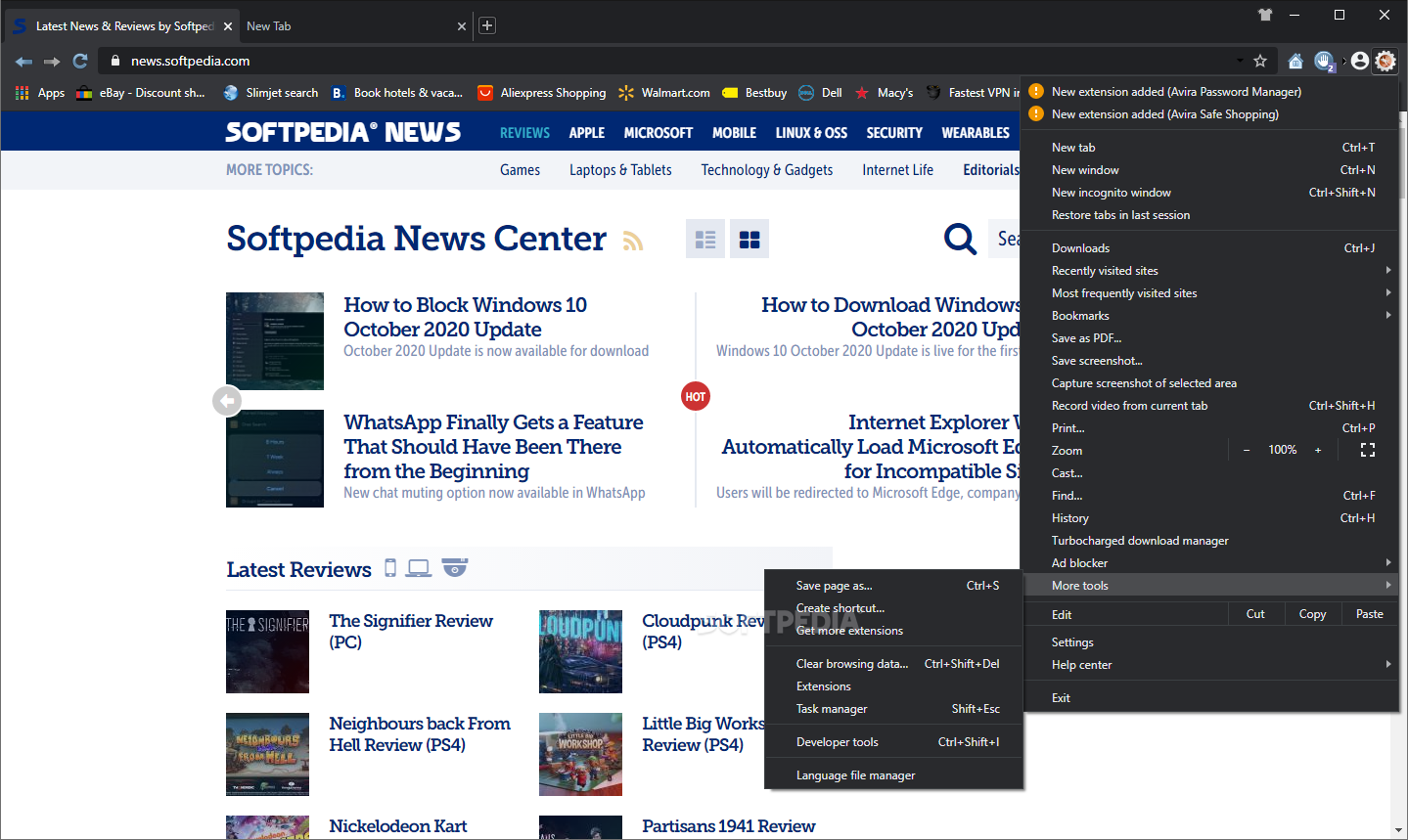Image resolution: width=1408 pixels, height=840 pixels.
Task: Switch to grid view layout icon
Action: 749,240
